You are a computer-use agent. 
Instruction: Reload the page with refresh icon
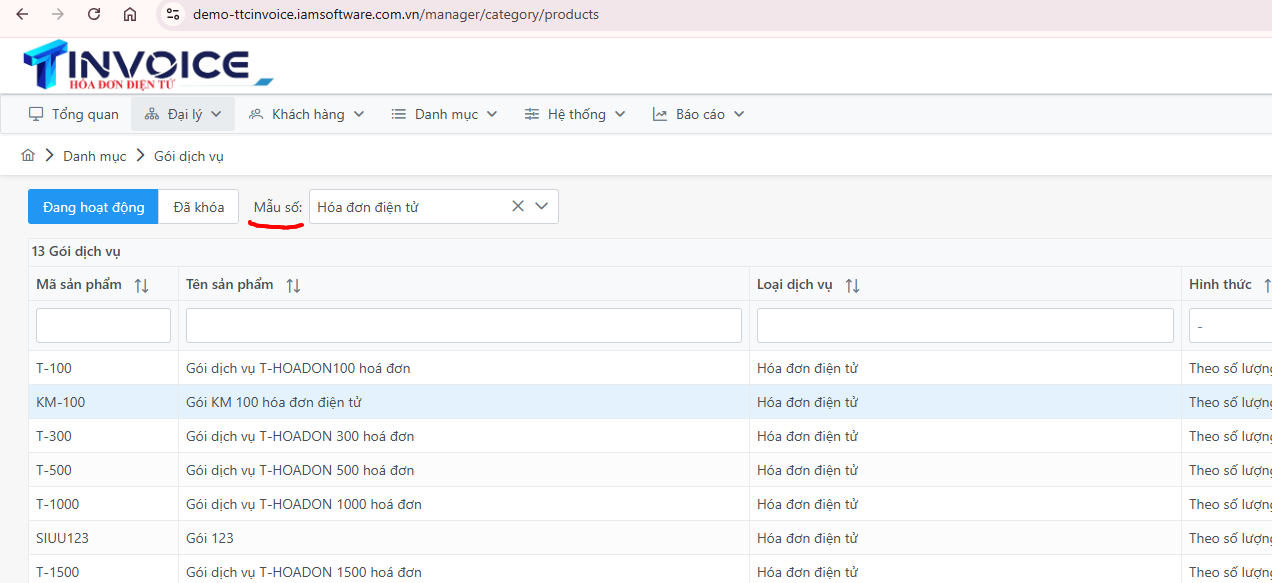coord(94,15)
